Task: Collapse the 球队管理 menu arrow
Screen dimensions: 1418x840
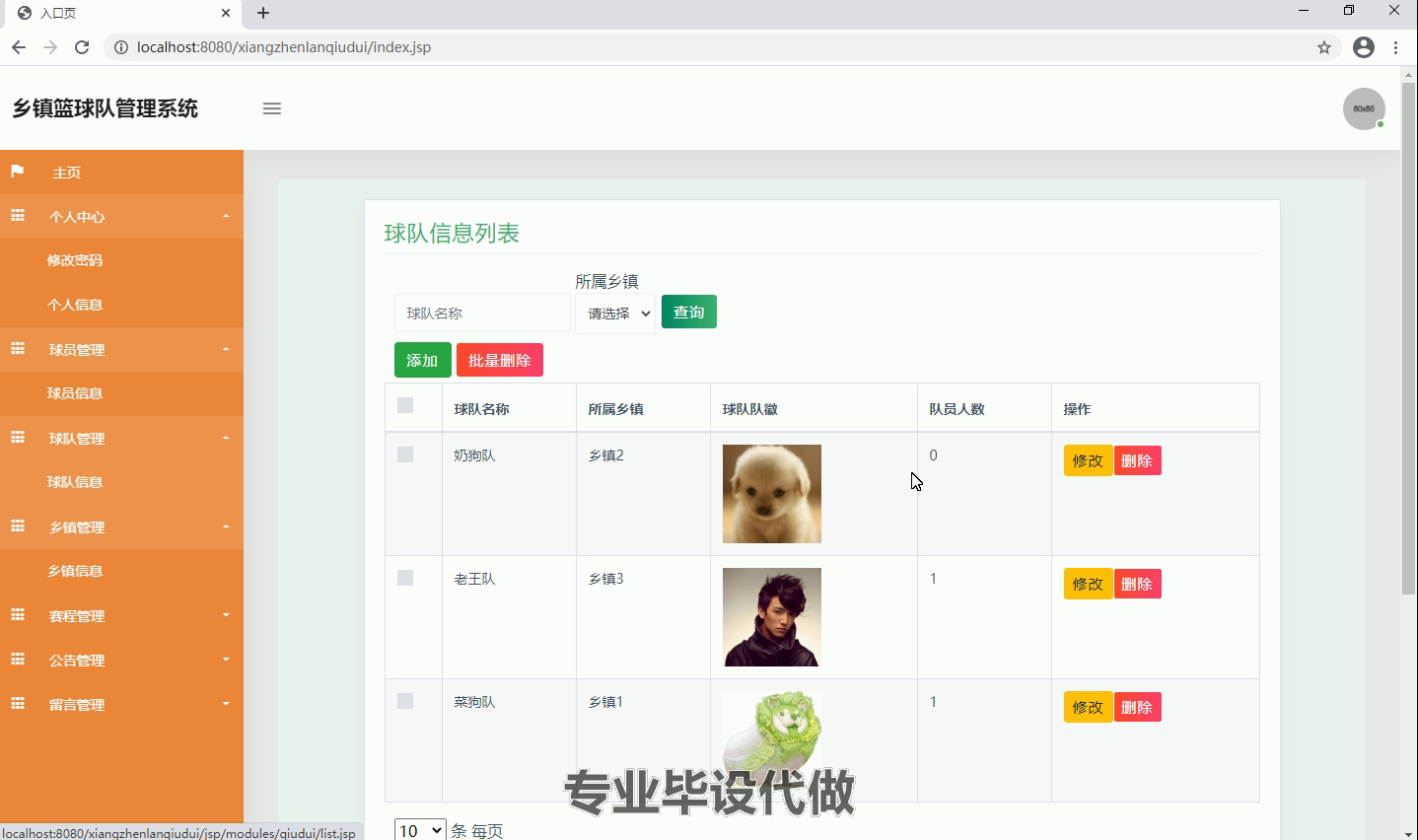Action: (x=226, y=438)
